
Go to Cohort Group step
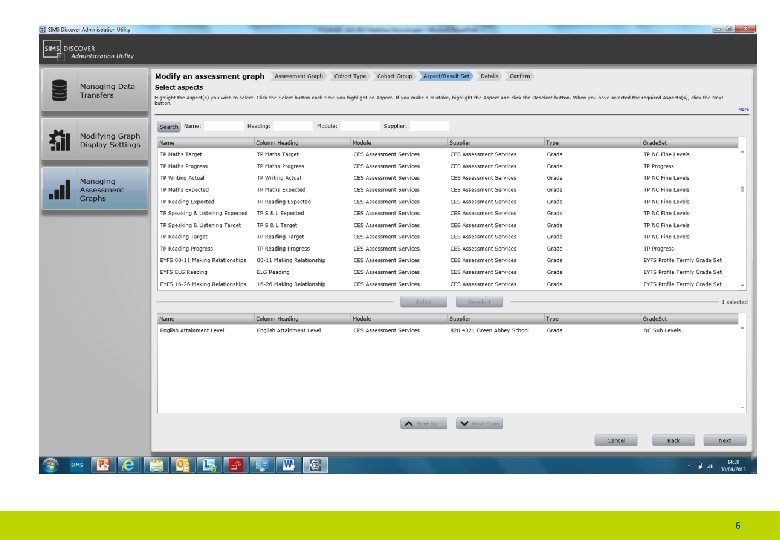point(394,76)
